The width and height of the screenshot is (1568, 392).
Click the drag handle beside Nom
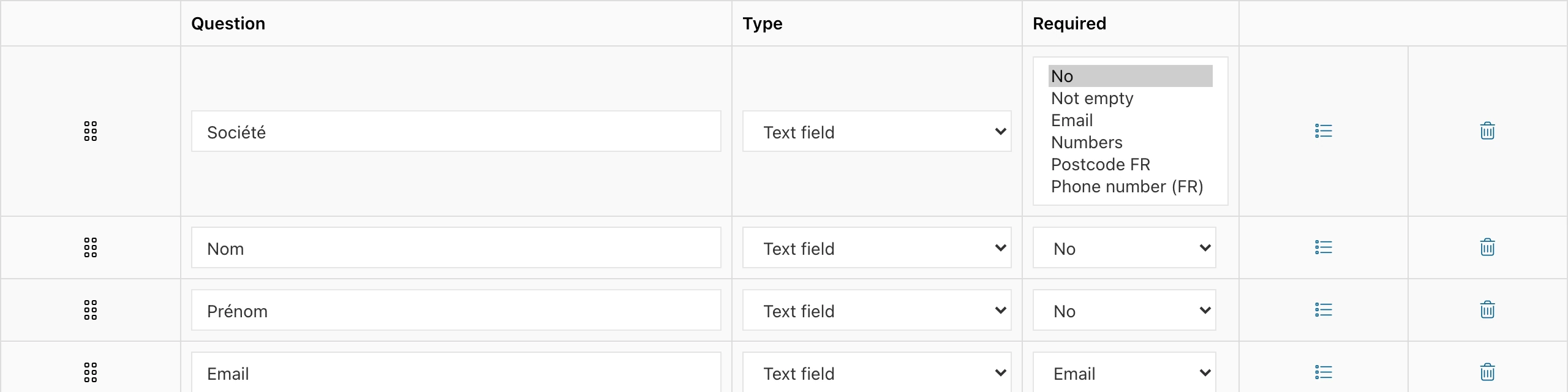click(91, 247)
